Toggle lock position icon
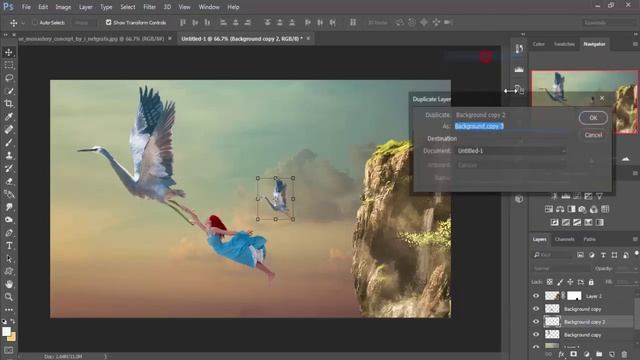 pyautogui.click(x=570, y=282)
